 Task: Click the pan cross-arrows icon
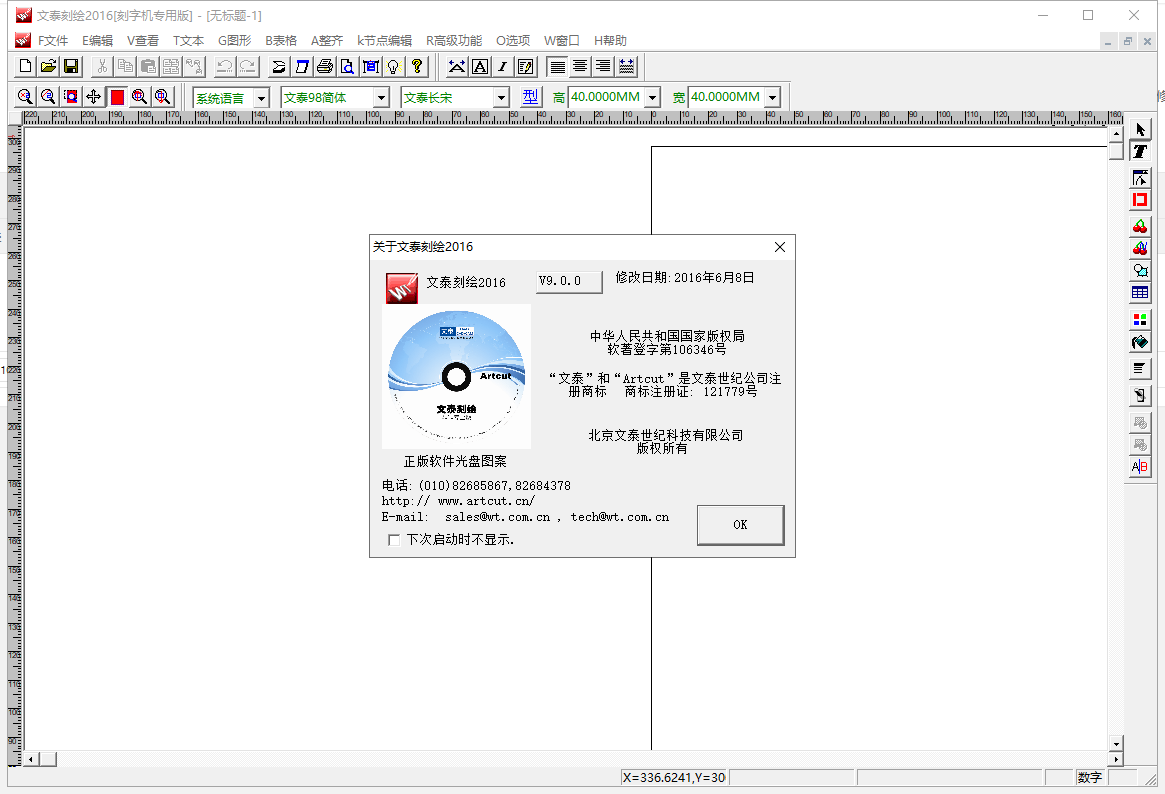tap(94, 97)
